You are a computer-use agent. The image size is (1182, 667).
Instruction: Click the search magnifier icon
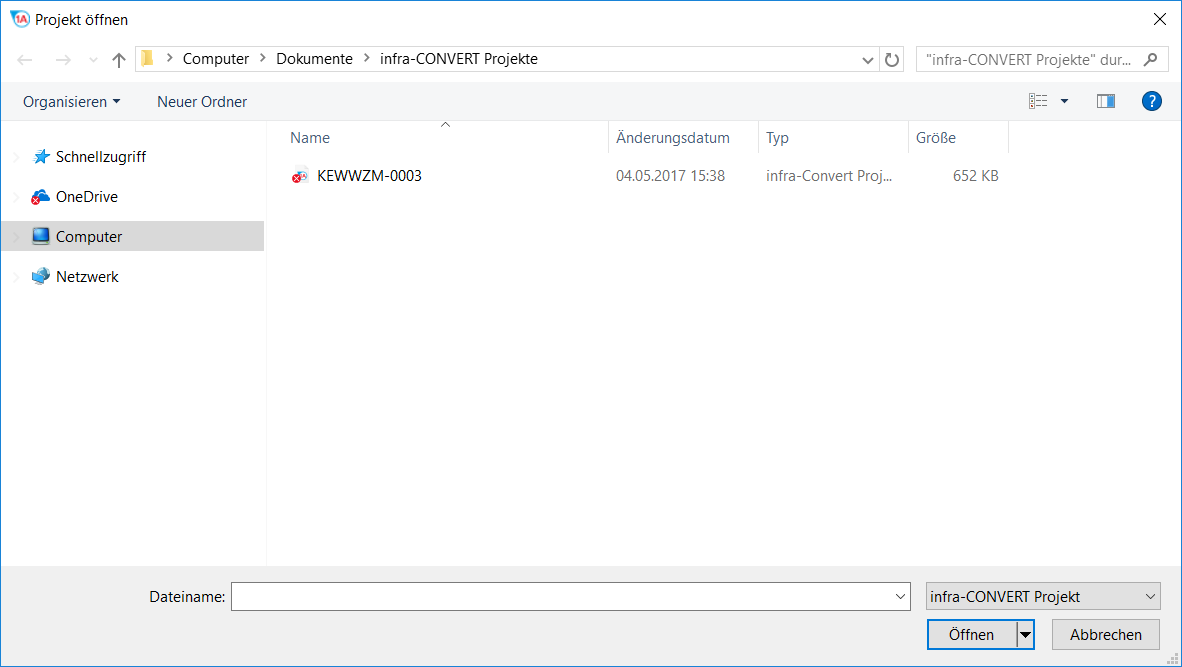(1150, 59)
